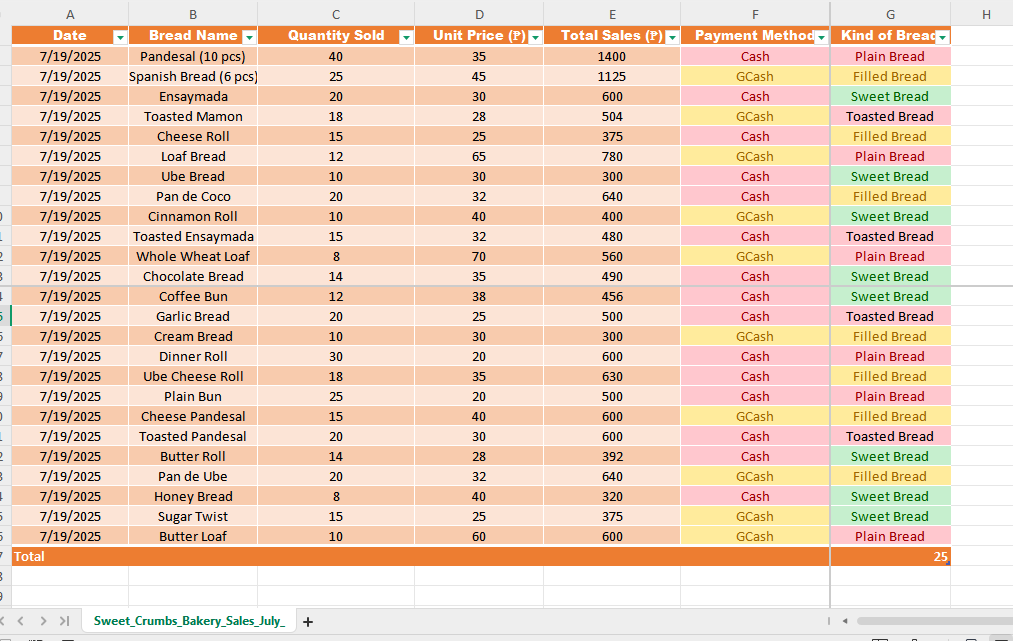Select the 'Toasted Ensaymada' cell
1013x641 pixels.
tap(193, 236)
